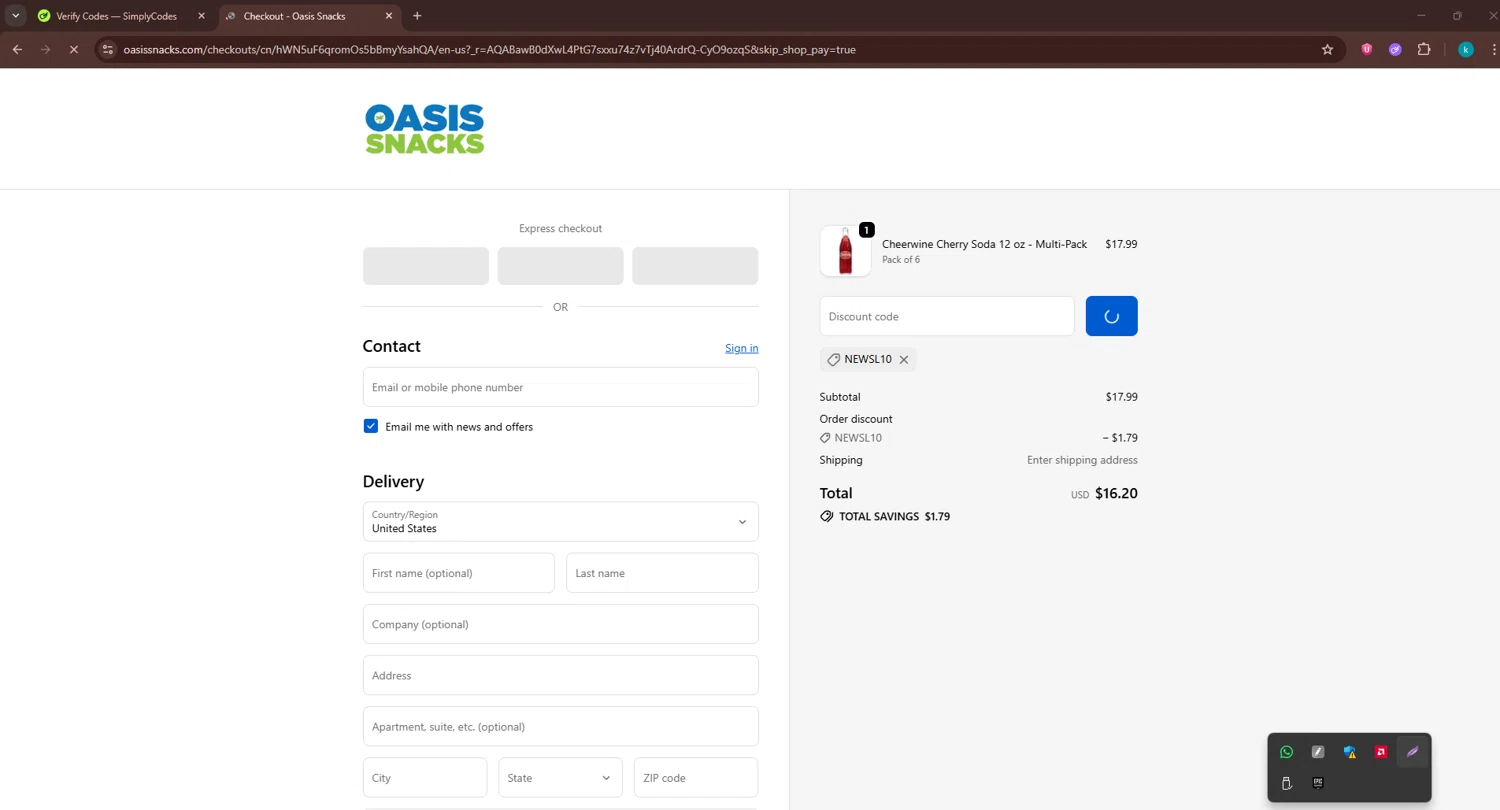Focus the Last name field

click(663, 573)
